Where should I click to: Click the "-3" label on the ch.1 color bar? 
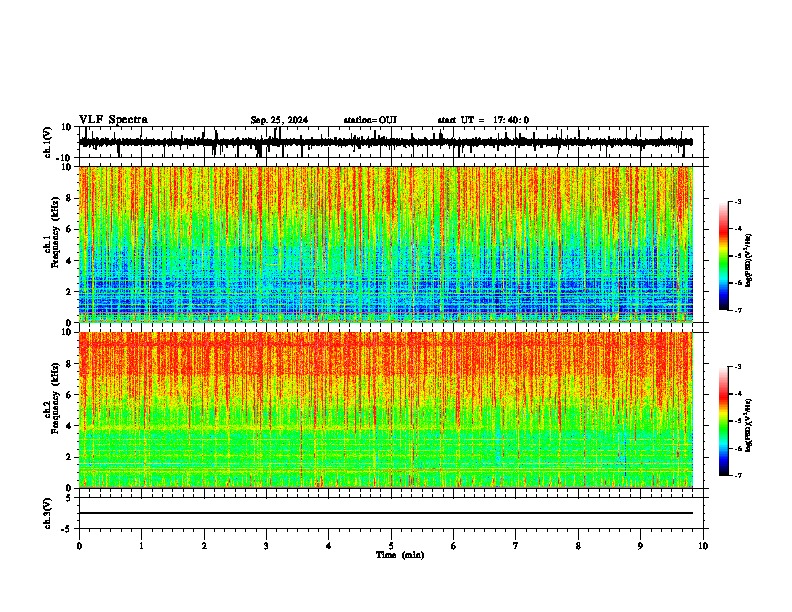[738, 202]
